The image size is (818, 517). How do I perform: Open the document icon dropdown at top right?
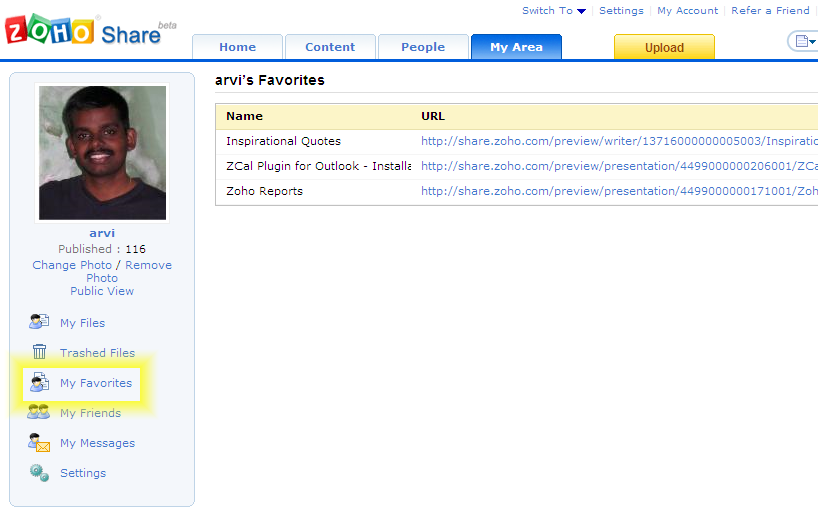[x=803, y=41]
